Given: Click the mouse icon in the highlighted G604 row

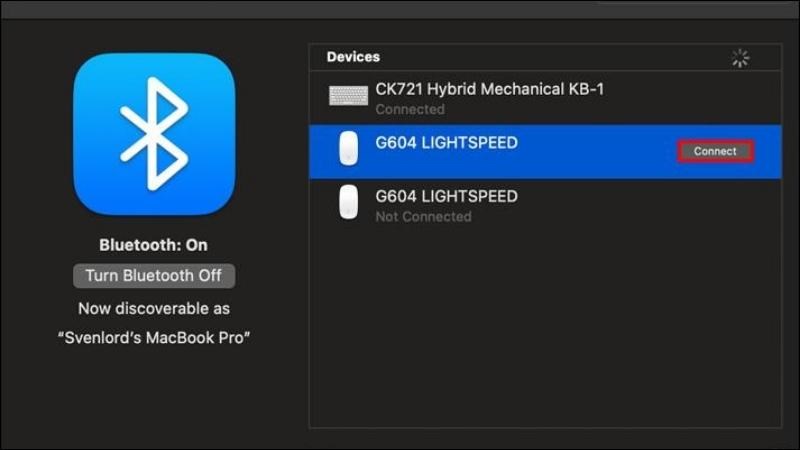Looking at the screenshot, I should [348, 148].
